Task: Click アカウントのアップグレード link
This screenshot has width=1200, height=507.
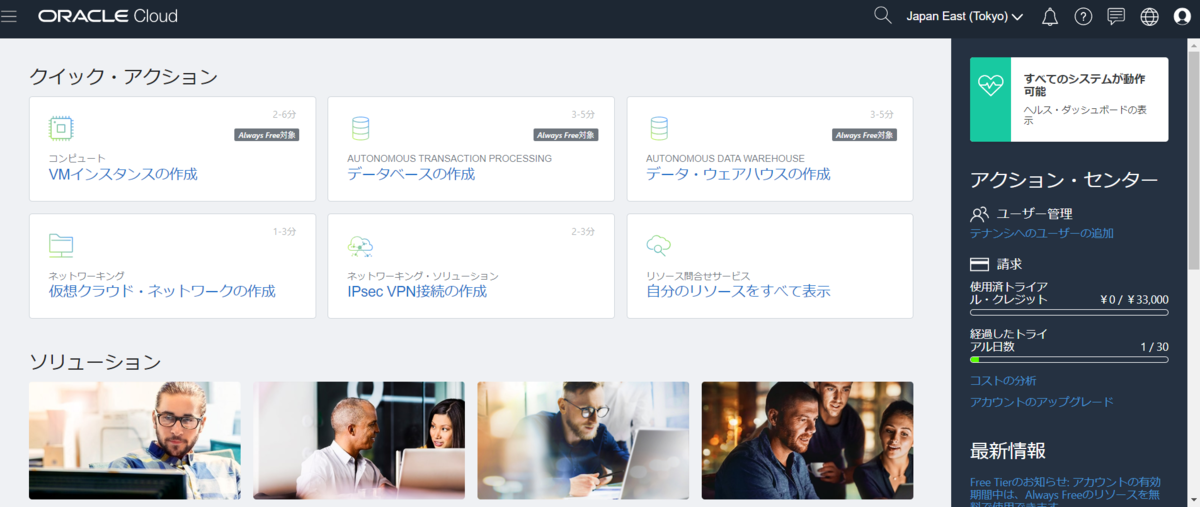Action: pyautogui.click(x=1042, y=402)
